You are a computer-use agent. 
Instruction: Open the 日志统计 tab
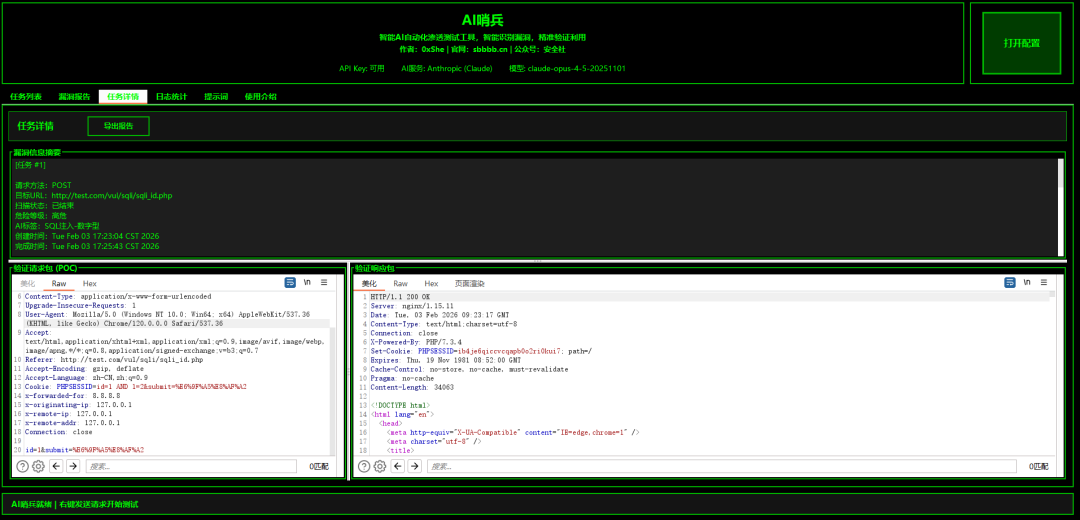pyautogui.click(x=171, y=97)
